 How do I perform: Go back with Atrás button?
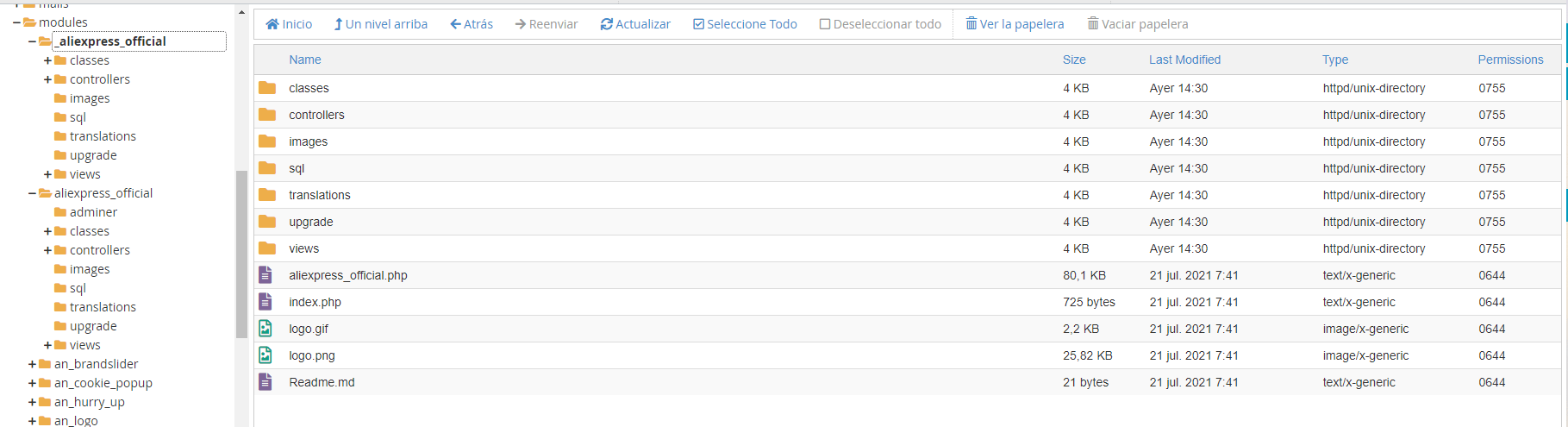pos(472,24)
